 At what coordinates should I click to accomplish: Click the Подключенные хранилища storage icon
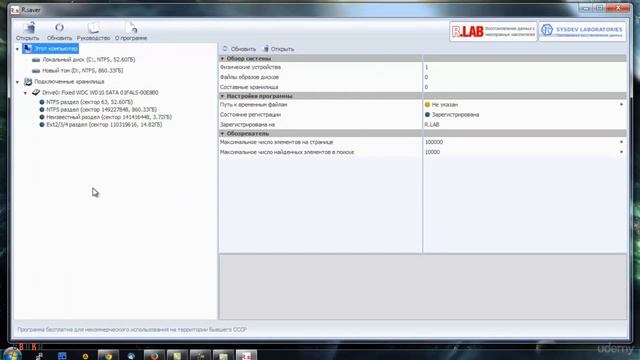click(x=28, y=82)
